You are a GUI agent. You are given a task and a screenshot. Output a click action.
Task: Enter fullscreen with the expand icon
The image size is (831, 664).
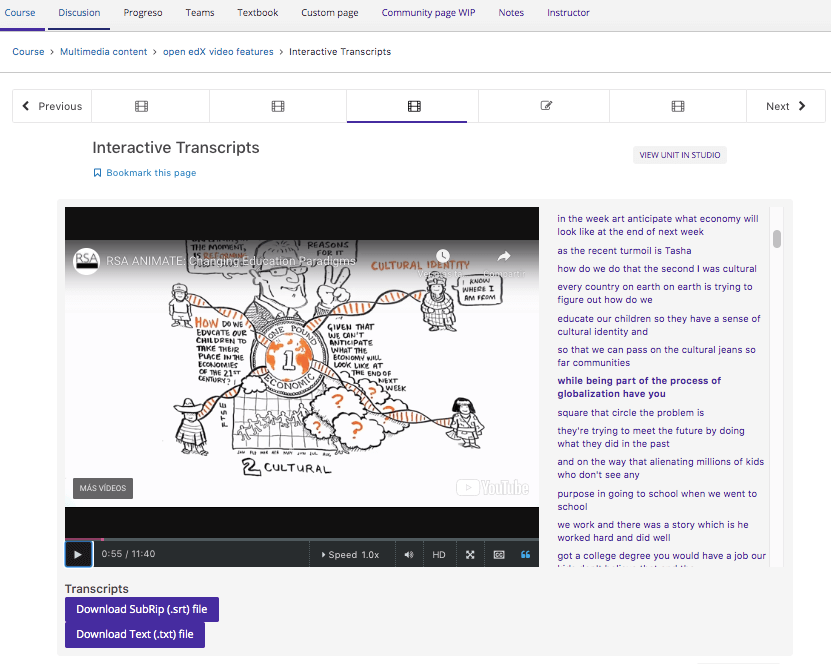point(470,555)
